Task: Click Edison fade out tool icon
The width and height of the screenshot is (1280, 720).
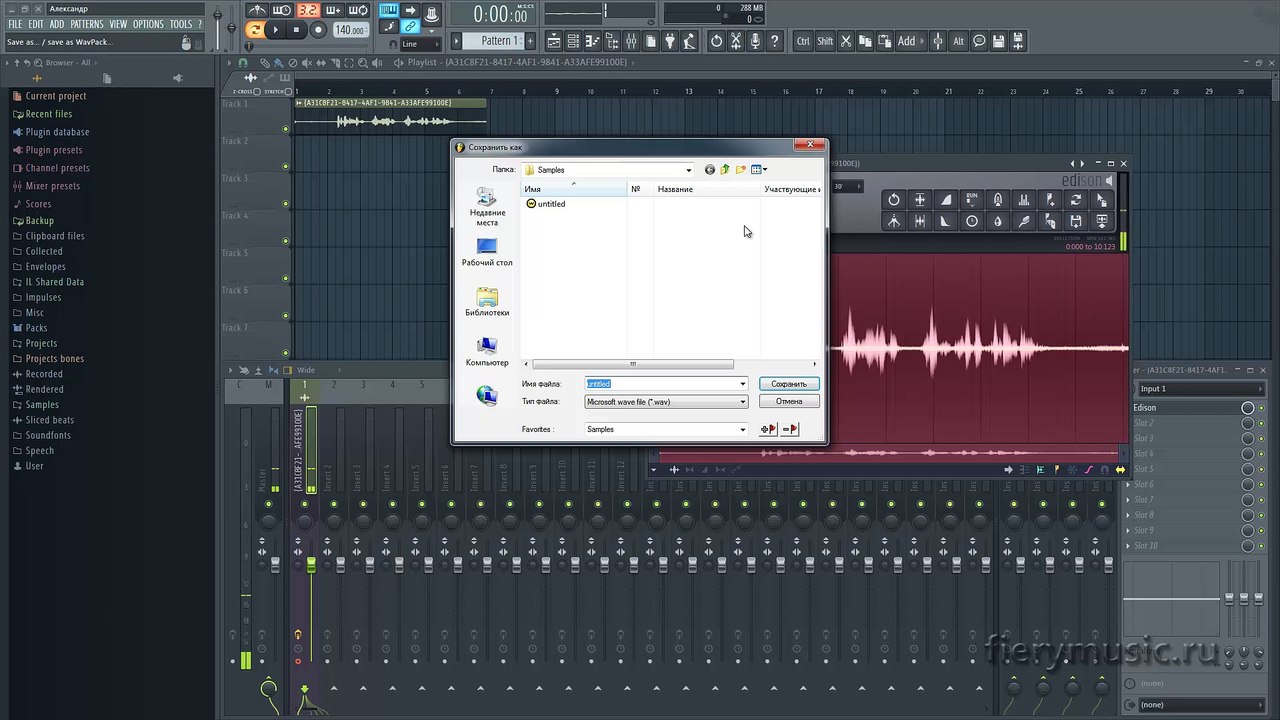Action: point(946,221)
